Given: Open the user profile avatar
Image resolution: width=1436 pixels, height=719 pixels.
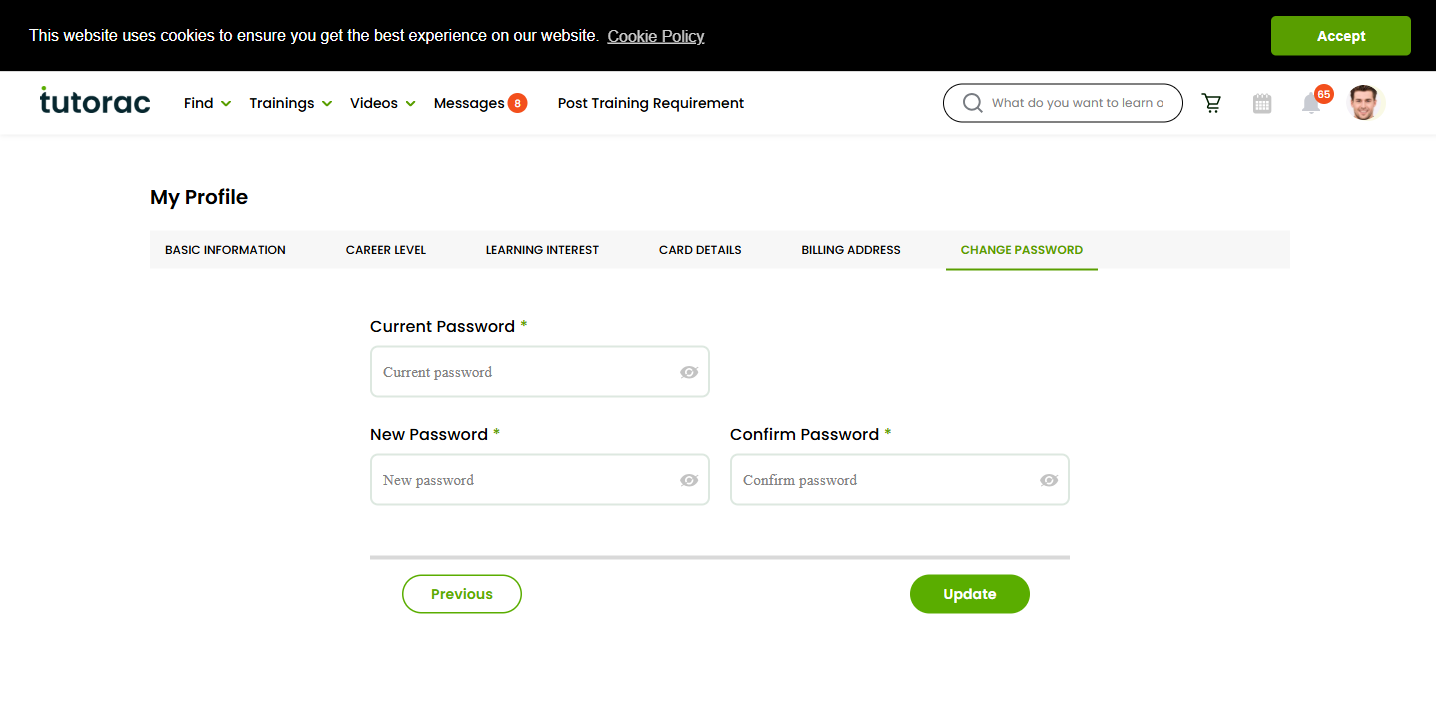Looking at the screenshot, I should pyautogui.click(x=1362, y=102).
